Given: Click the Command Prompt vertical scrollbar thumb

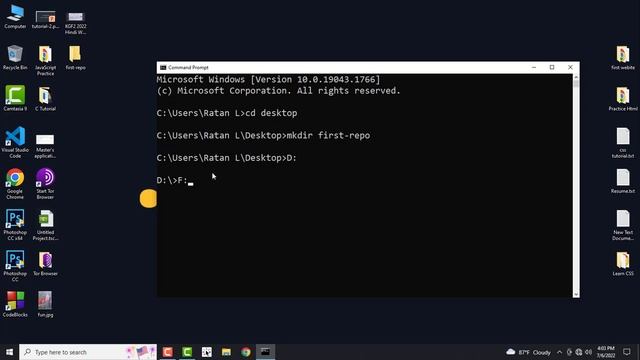Looking at the screenshot, I should [x=576, y=83].
